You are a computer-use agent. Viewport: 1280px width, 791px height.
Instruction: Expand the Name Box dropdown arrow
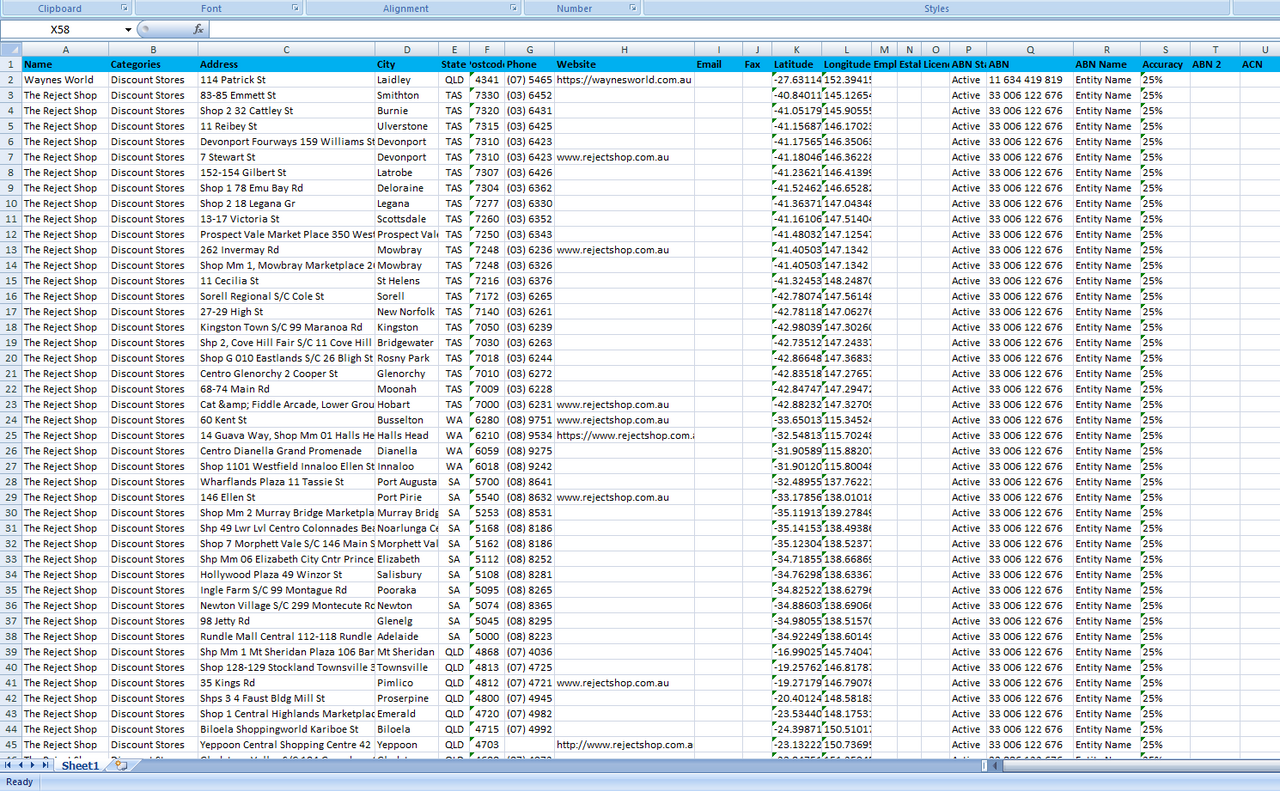point(128,30)
